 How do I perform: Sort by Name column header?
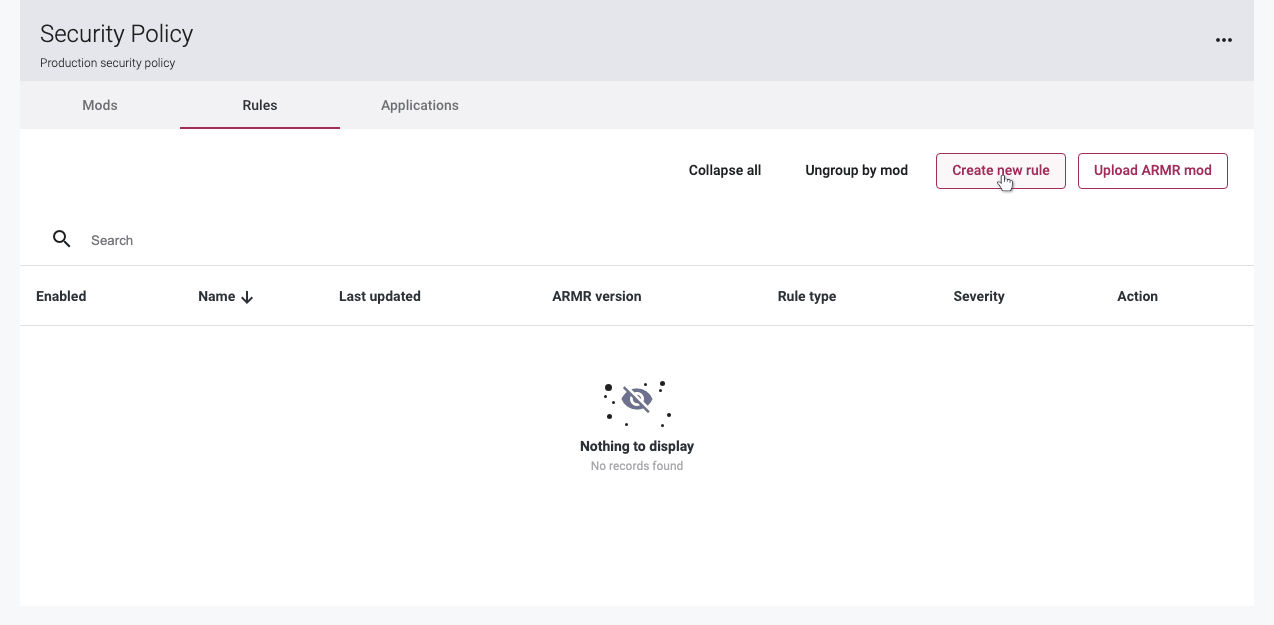216,296
